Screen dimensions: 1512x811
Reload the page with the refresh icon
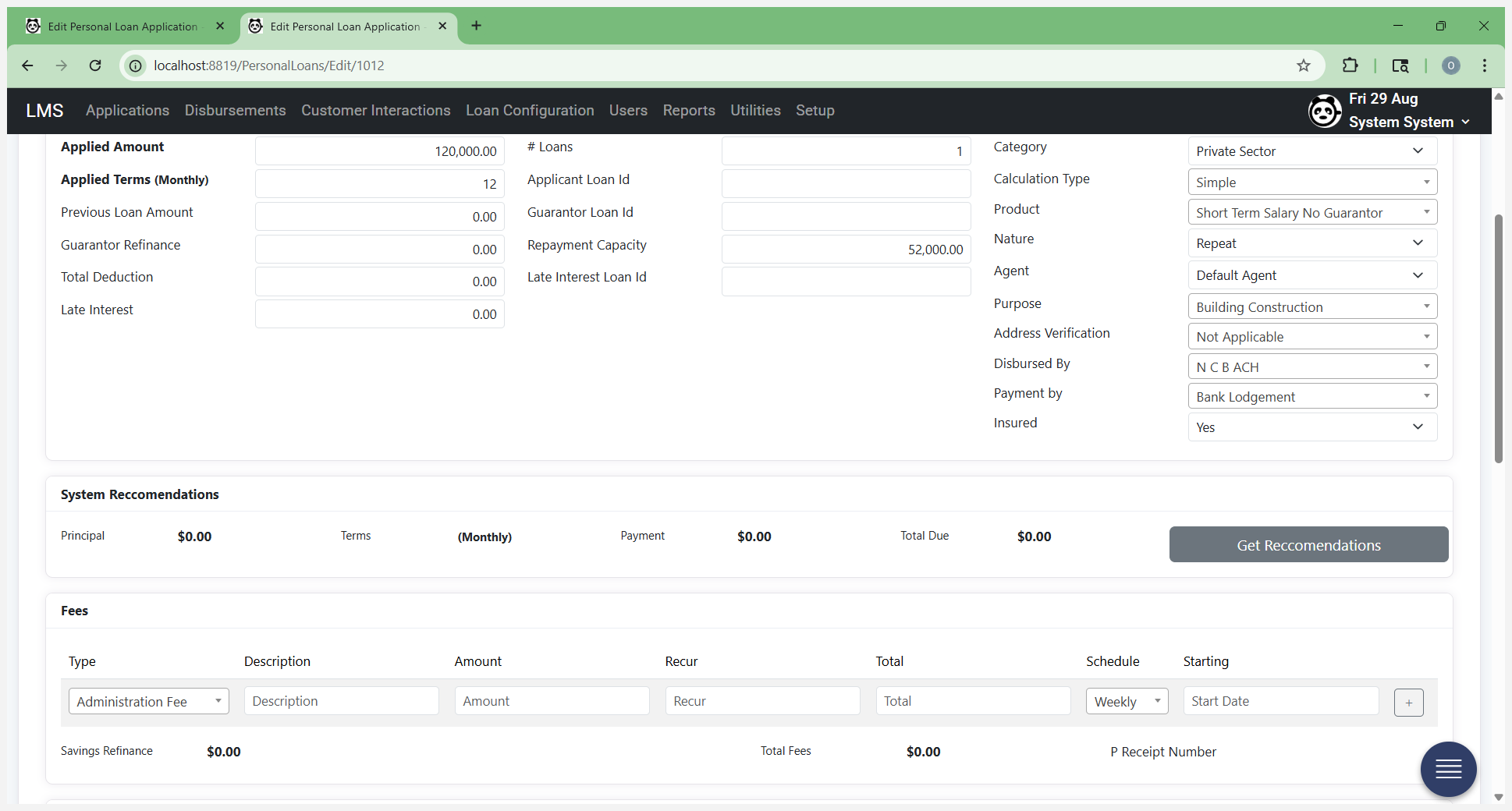point(95,66)
